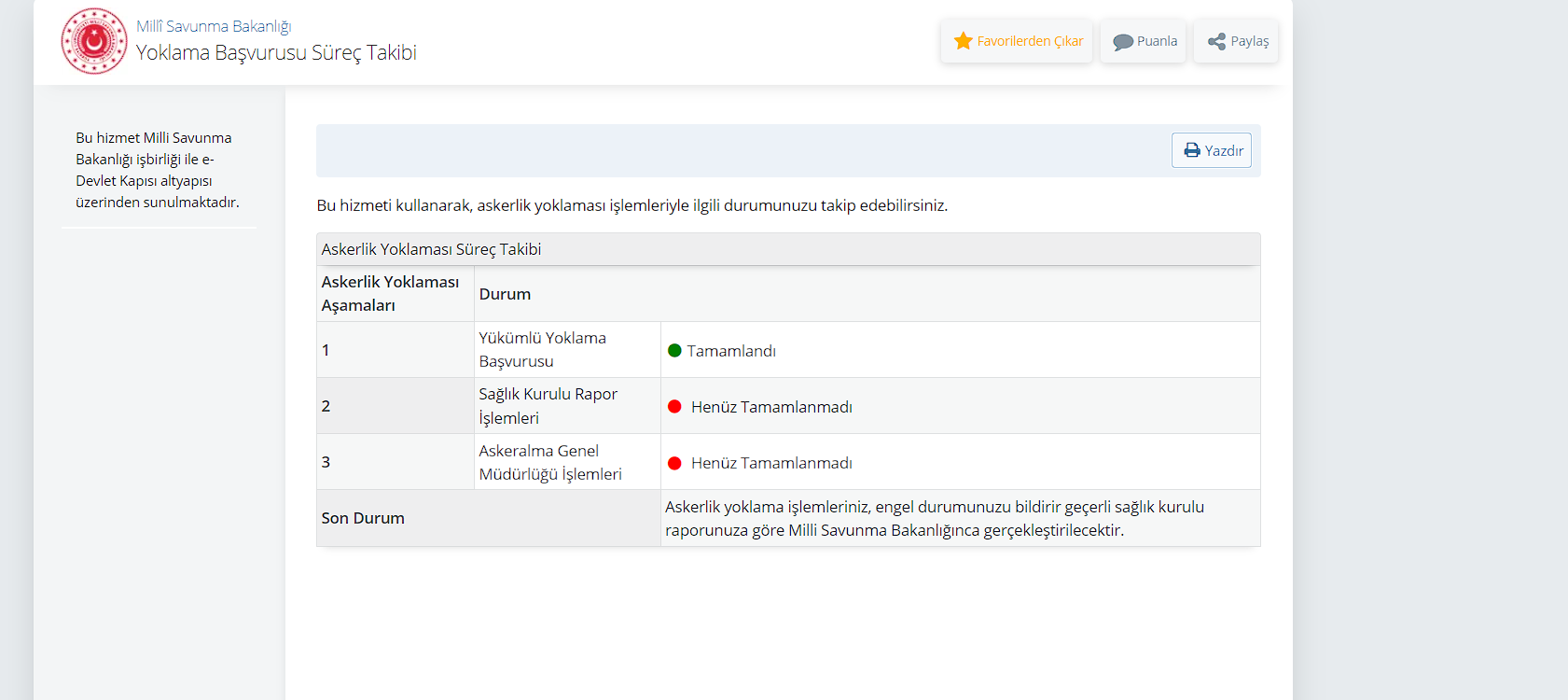Rate the service using Puanla
The image size is (1568, 700).
(x=1144, y=41)
